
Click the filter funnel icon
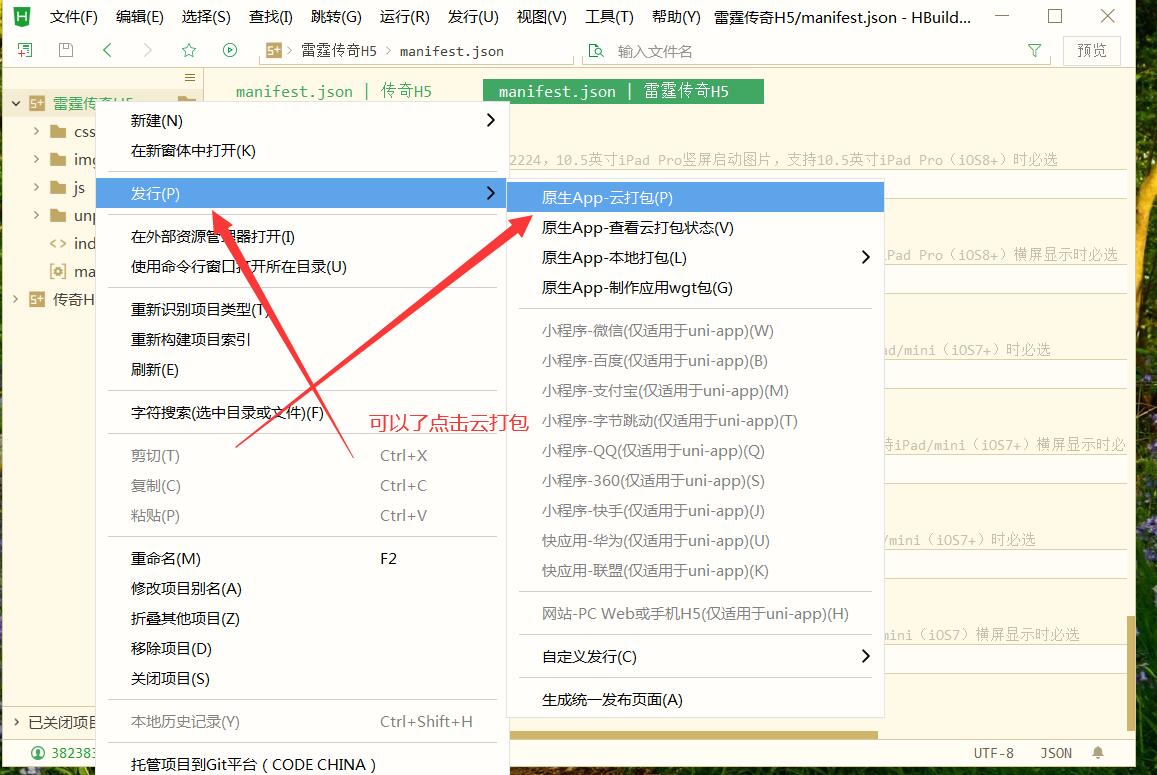tap(1034, 50)
